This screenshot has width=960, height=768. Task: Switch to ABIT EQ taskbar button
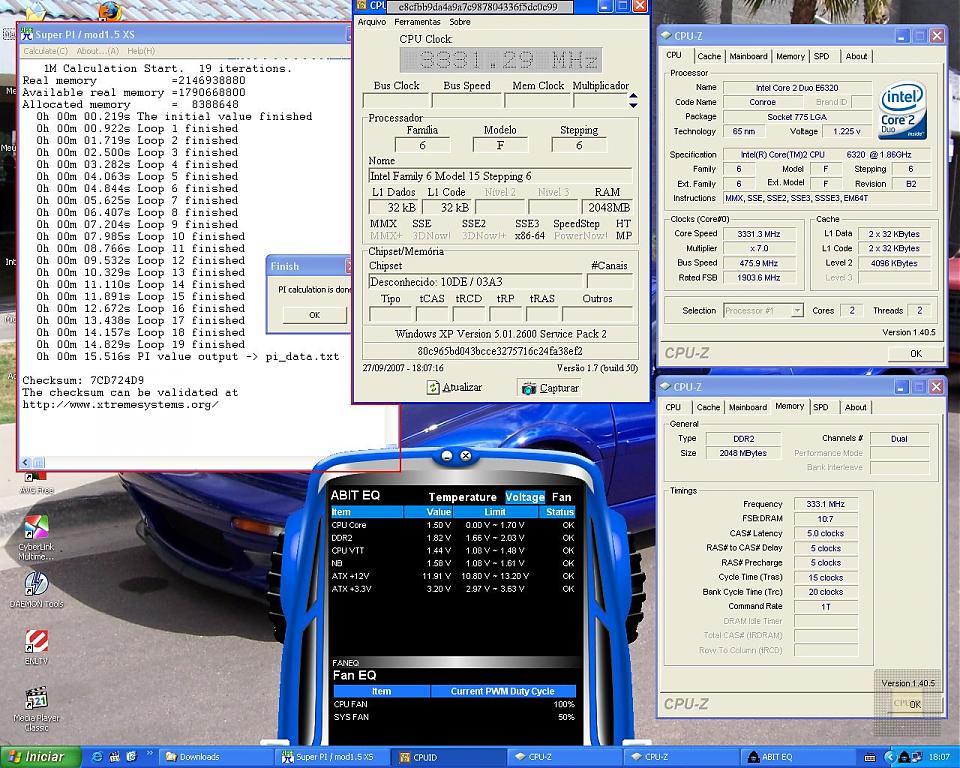tap(799, 757)
